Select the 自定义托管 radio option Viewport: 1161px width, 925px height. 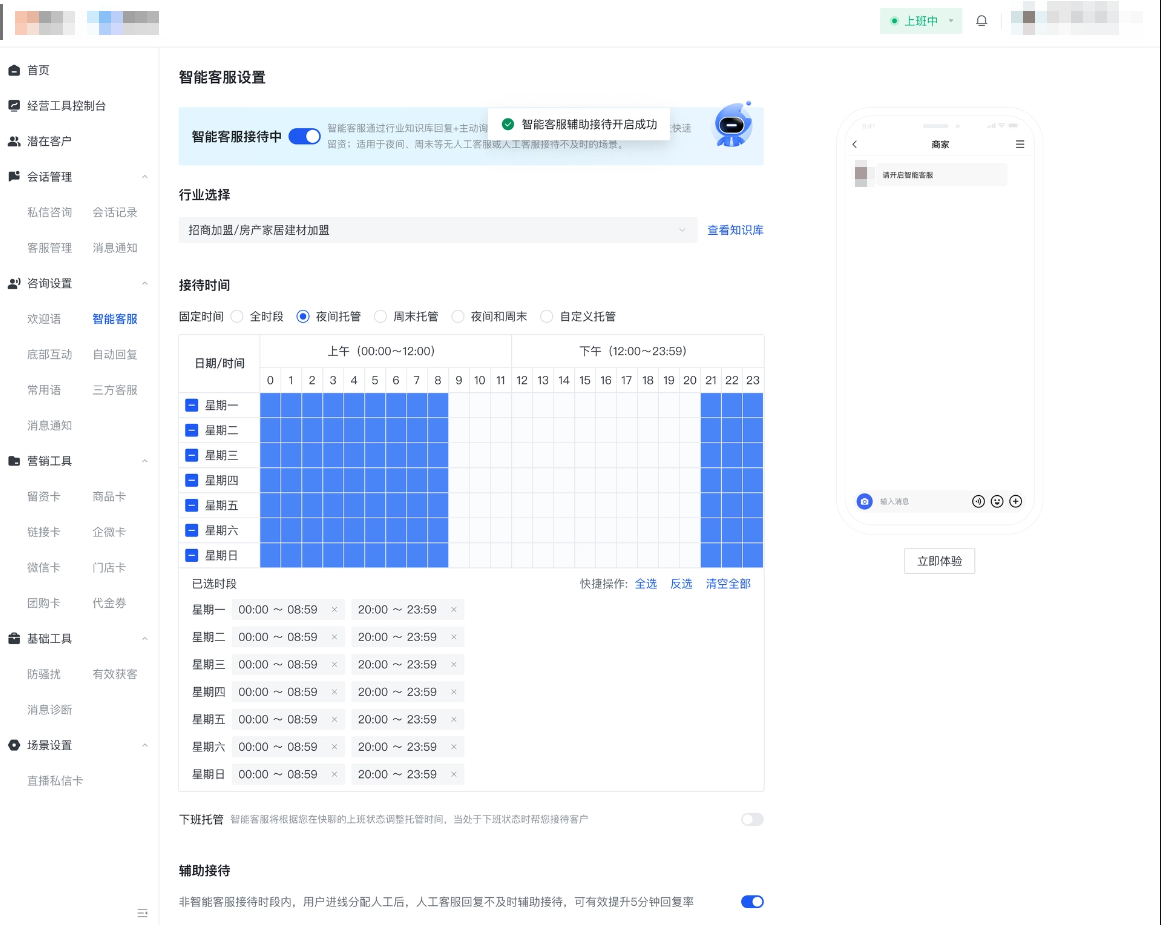tap(546, 316)
